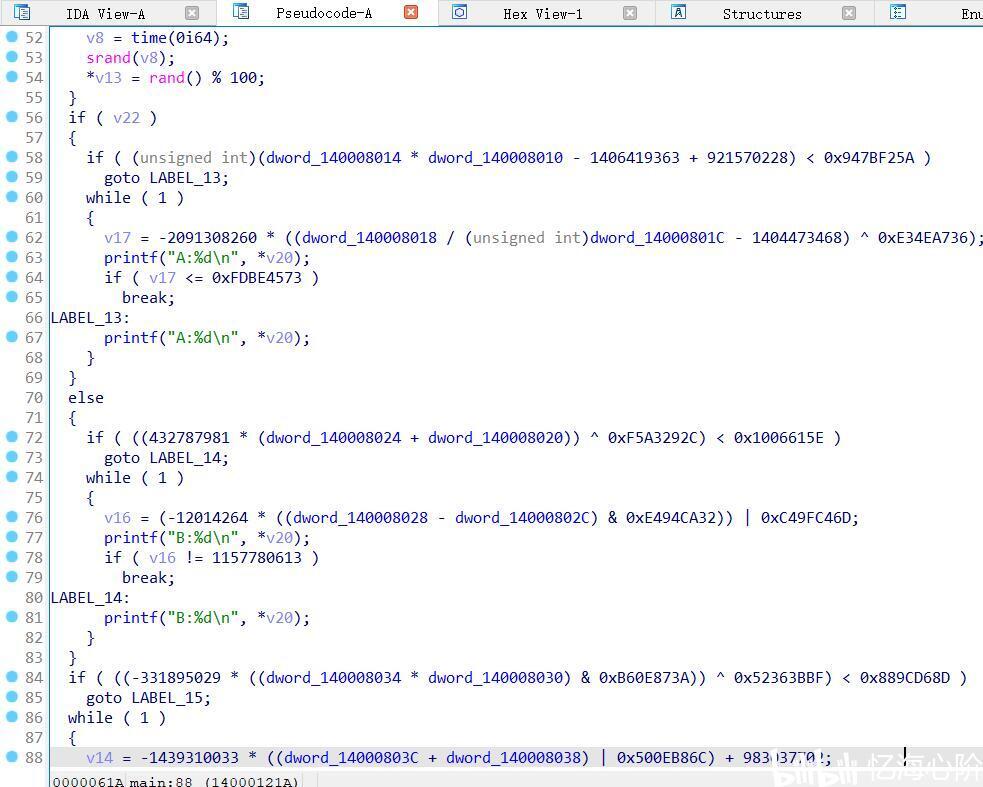The image size is (983, 787).
Task: Toggle breakpoint dot on line 58
Action: [x=11, y=157]
